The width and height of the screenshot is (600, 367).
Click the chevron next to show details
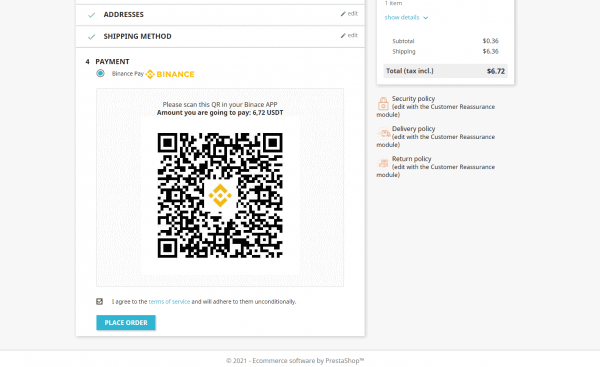click(426, 18)
